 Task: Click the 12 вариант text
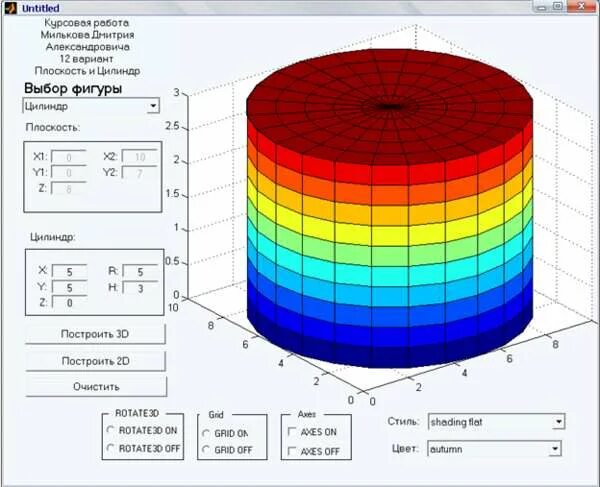click(x=86, y=59)
